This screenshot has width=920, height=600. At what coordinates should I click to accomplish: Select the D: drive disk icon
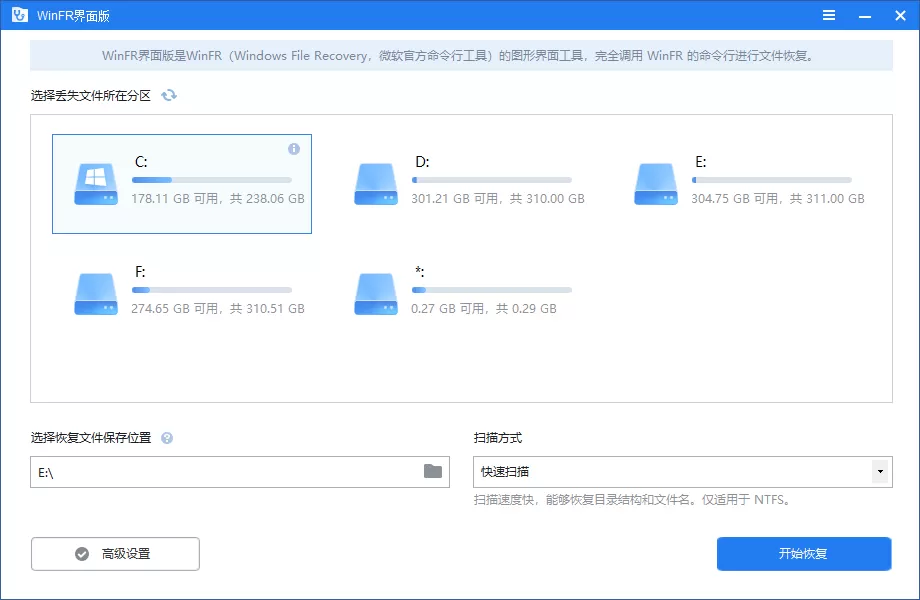pos(376,184)
